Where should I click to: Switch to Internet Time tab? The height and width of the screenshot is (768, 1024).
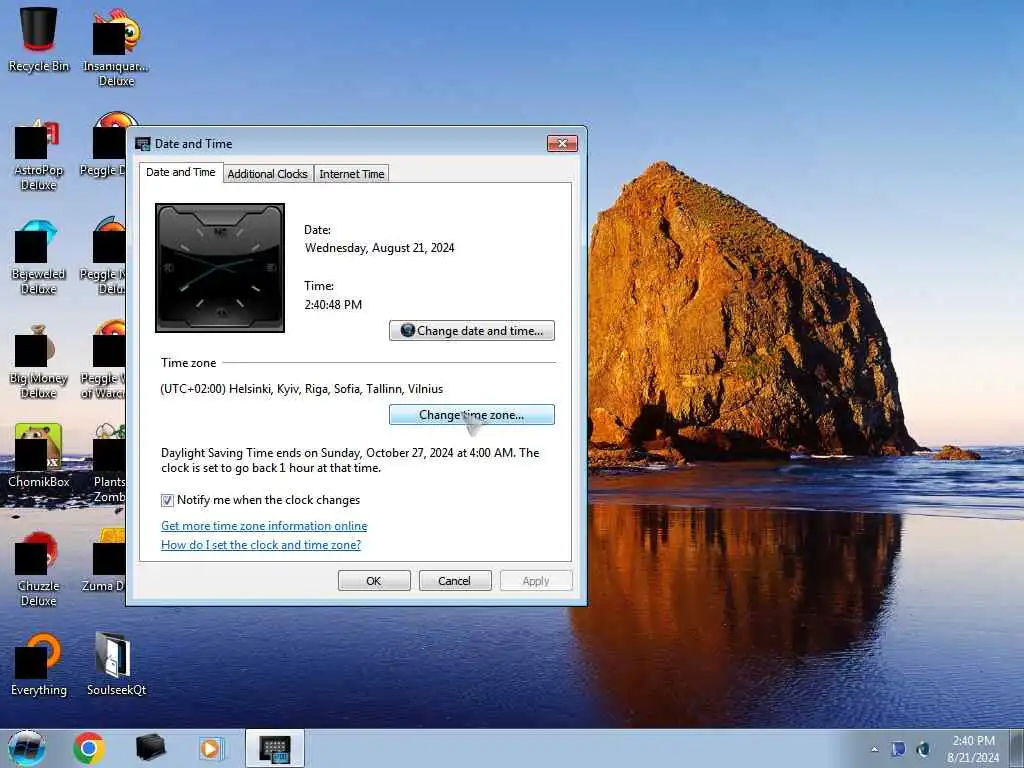pyautogui.click(x=351, y=174)
